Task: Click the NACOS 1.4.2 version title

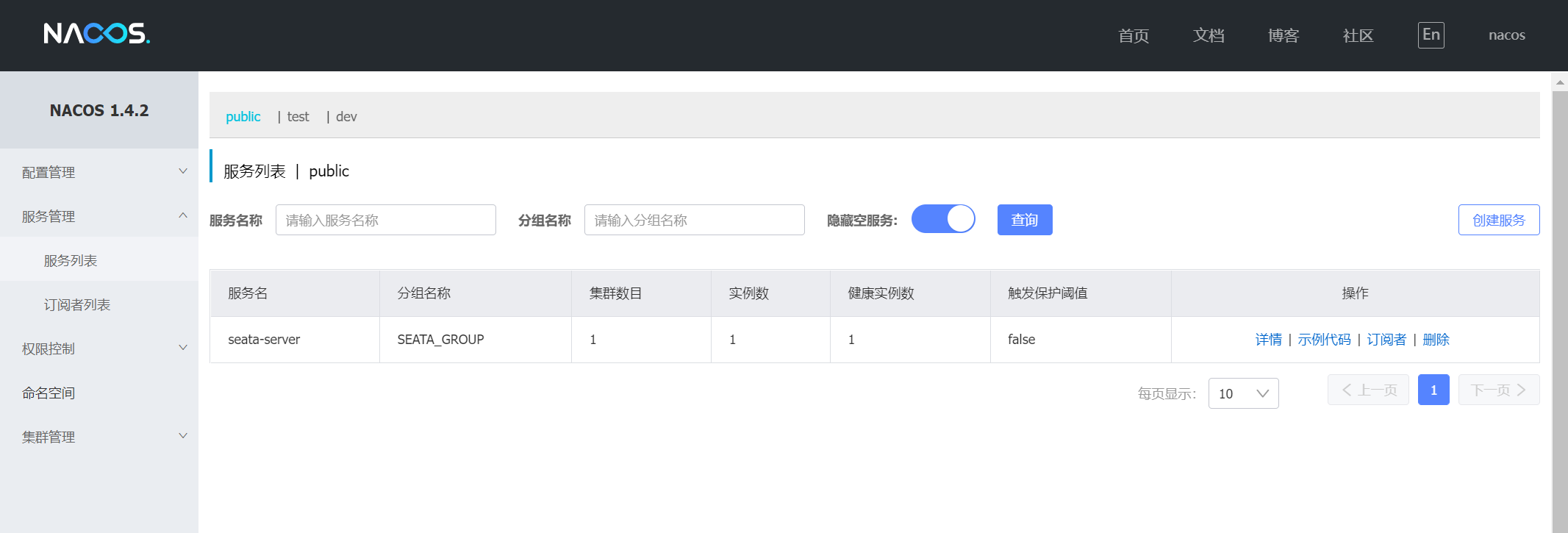Action: 99,110
